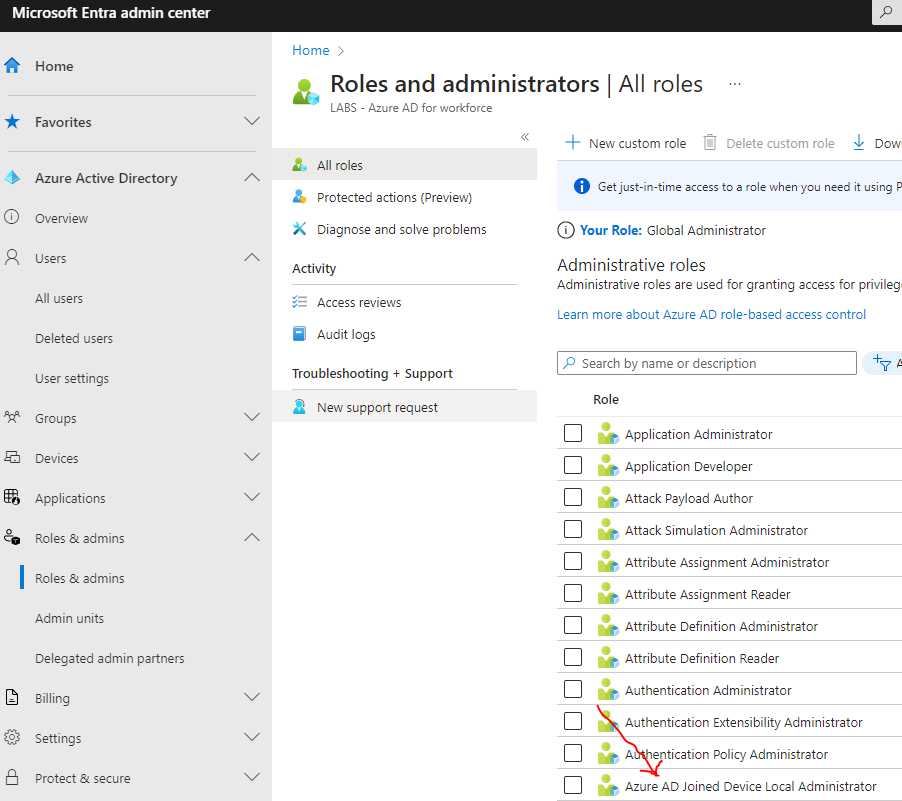Open Learn more about Azure AD role-based access link
This screenshot has height=801, width=902.
(711, 314)
